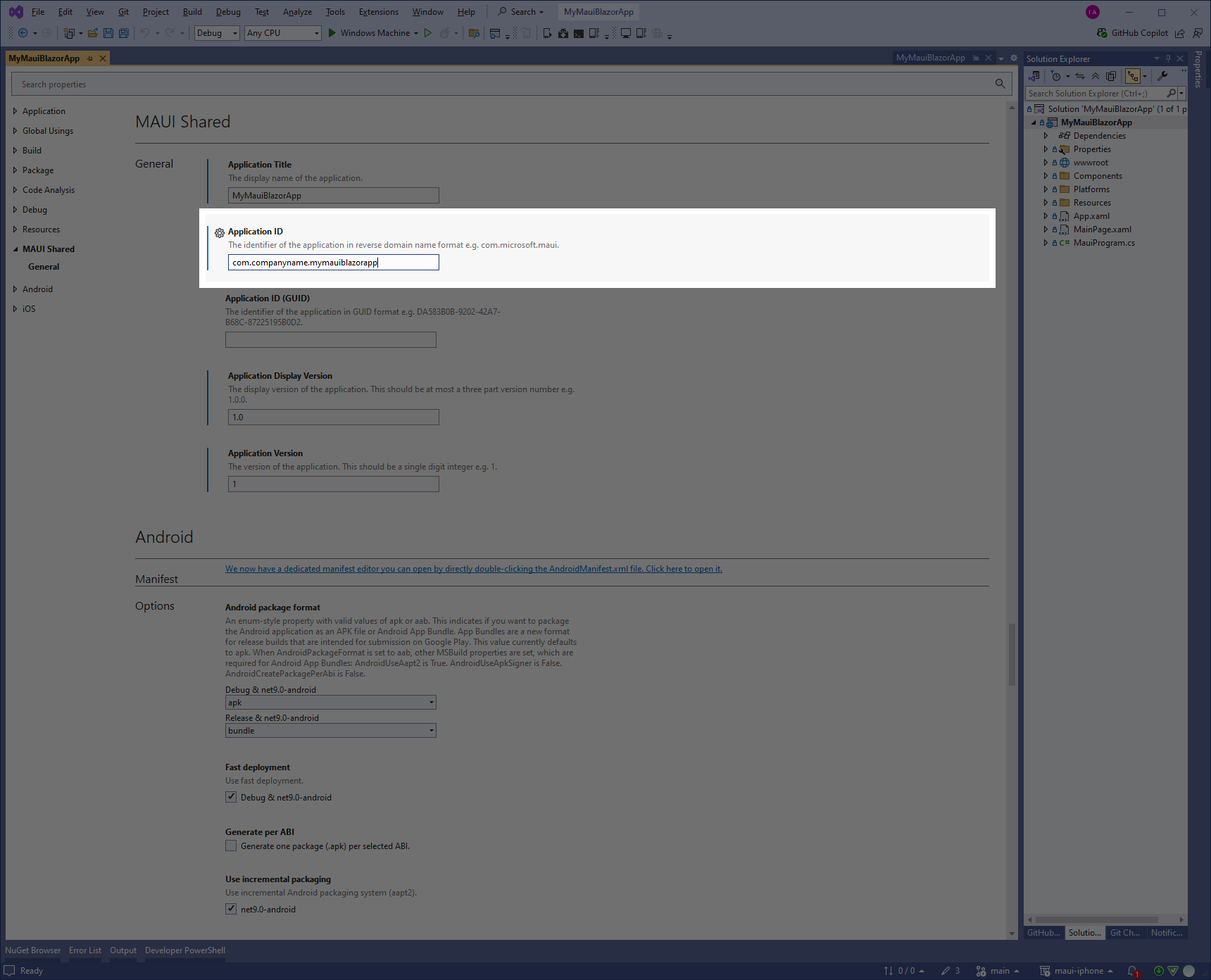Expand the Platforms folder in Solution Explorer
The height and width of the screenshot is (980, 1211).
[x=1046, y=189]
